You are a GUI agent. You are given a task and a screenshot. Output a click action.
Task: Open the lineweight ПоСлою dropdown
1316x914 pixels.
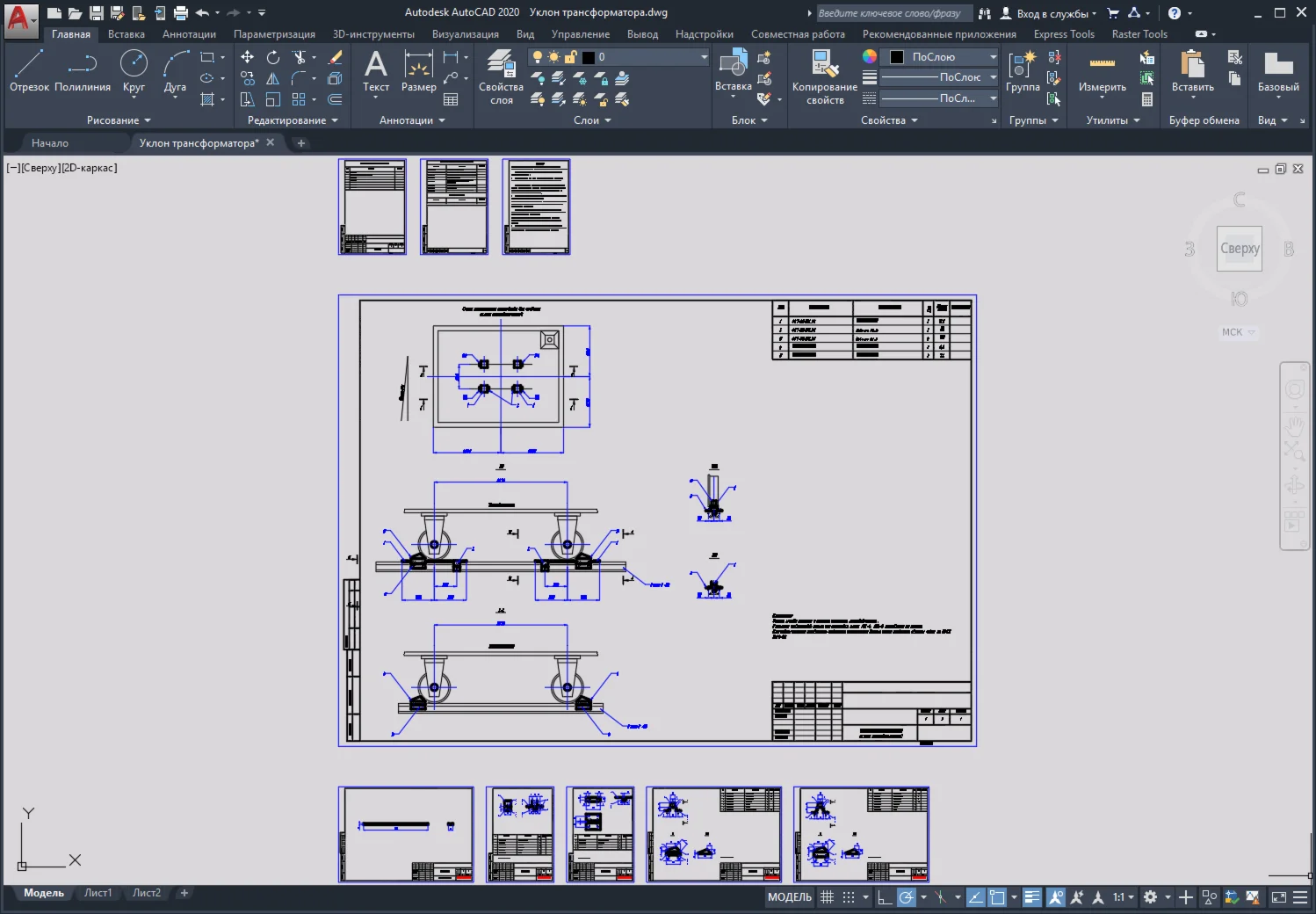click(994, 77)
